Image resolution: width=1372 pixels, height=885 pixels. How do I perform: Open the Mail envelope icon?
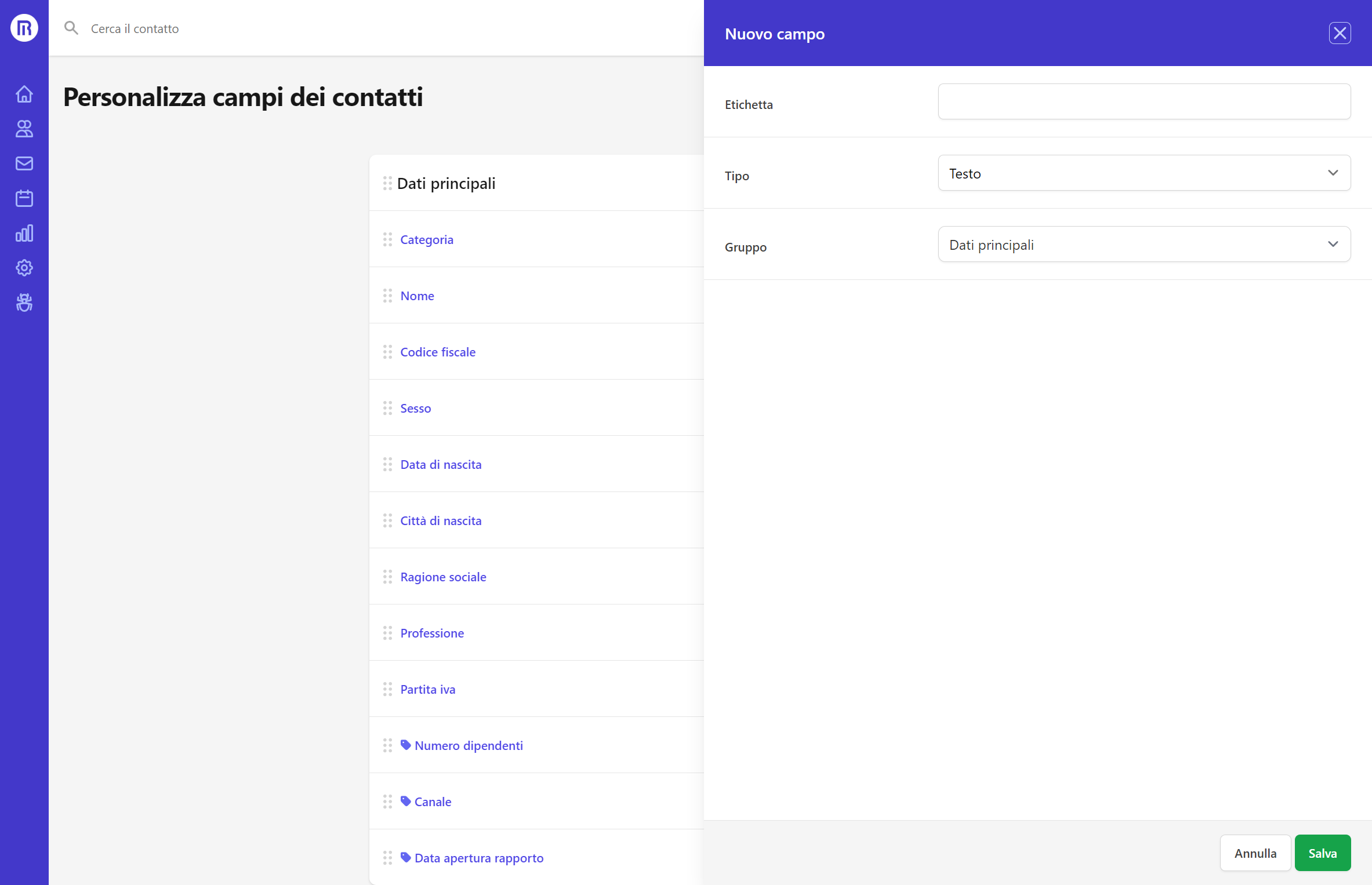click(24, 163)
